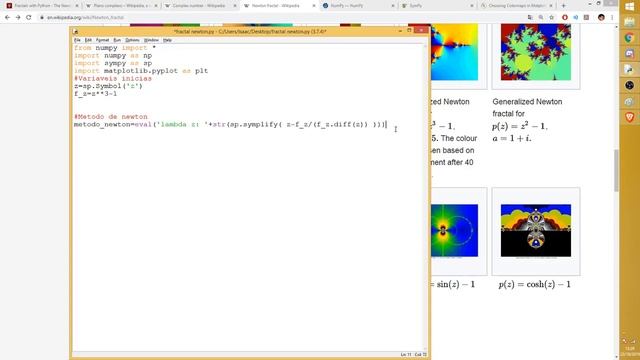Click 'Generalized Newton fractal for' caption

[527, 108]
